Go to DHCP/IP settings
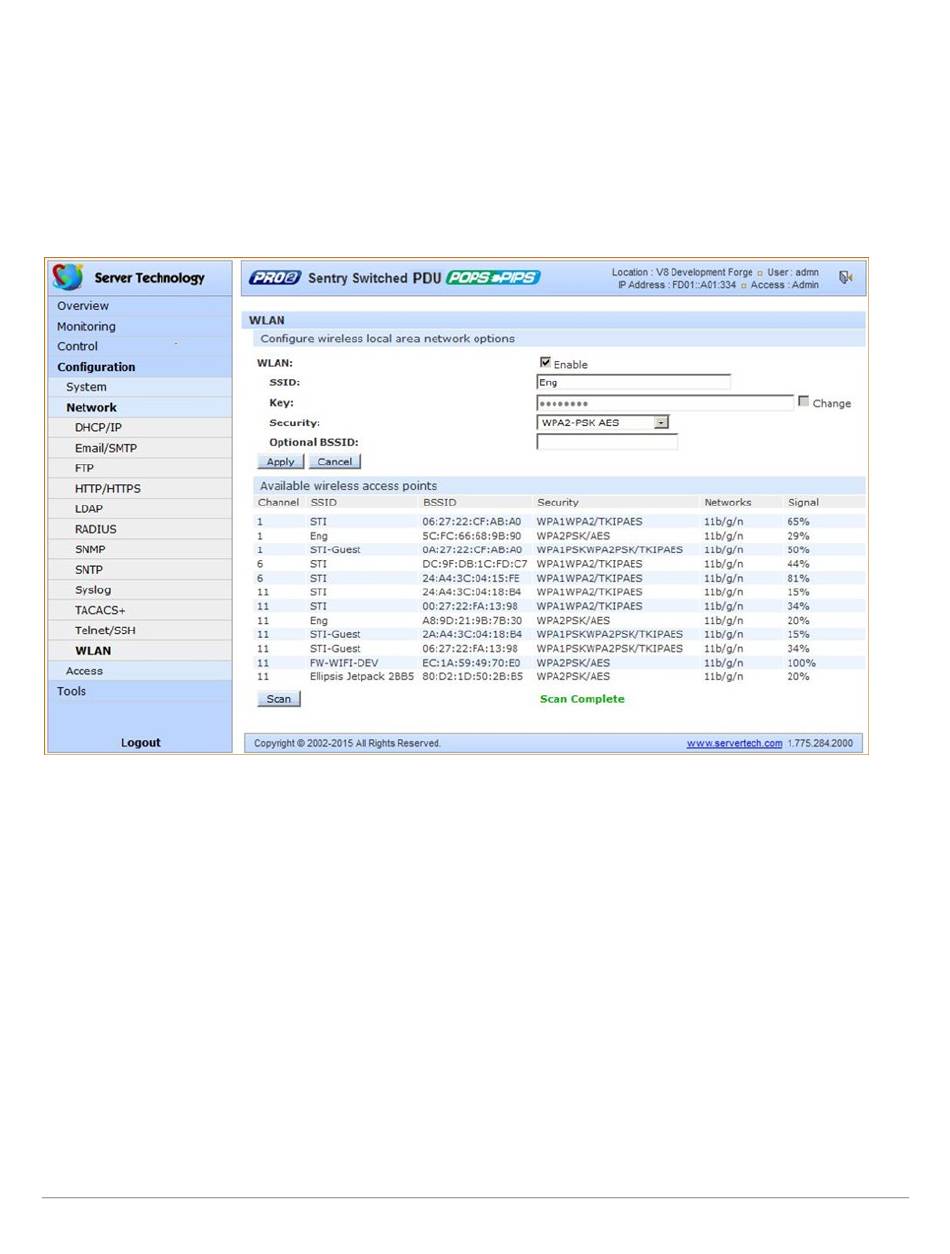The width and height of the screenshot is (950, 1254). tap(139, 428)
